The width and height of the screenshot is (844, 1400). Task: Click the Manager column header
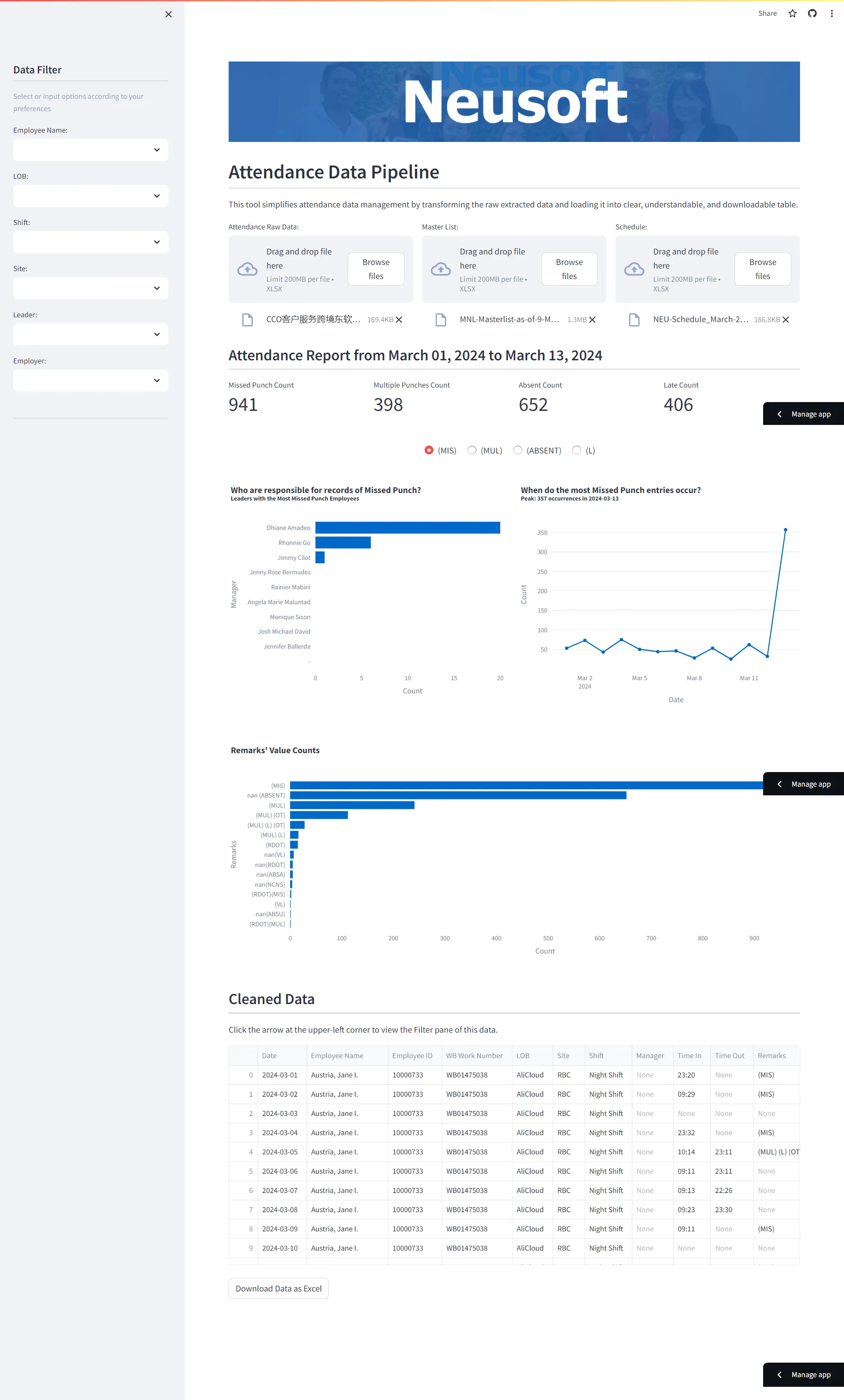pos(652,1055)
